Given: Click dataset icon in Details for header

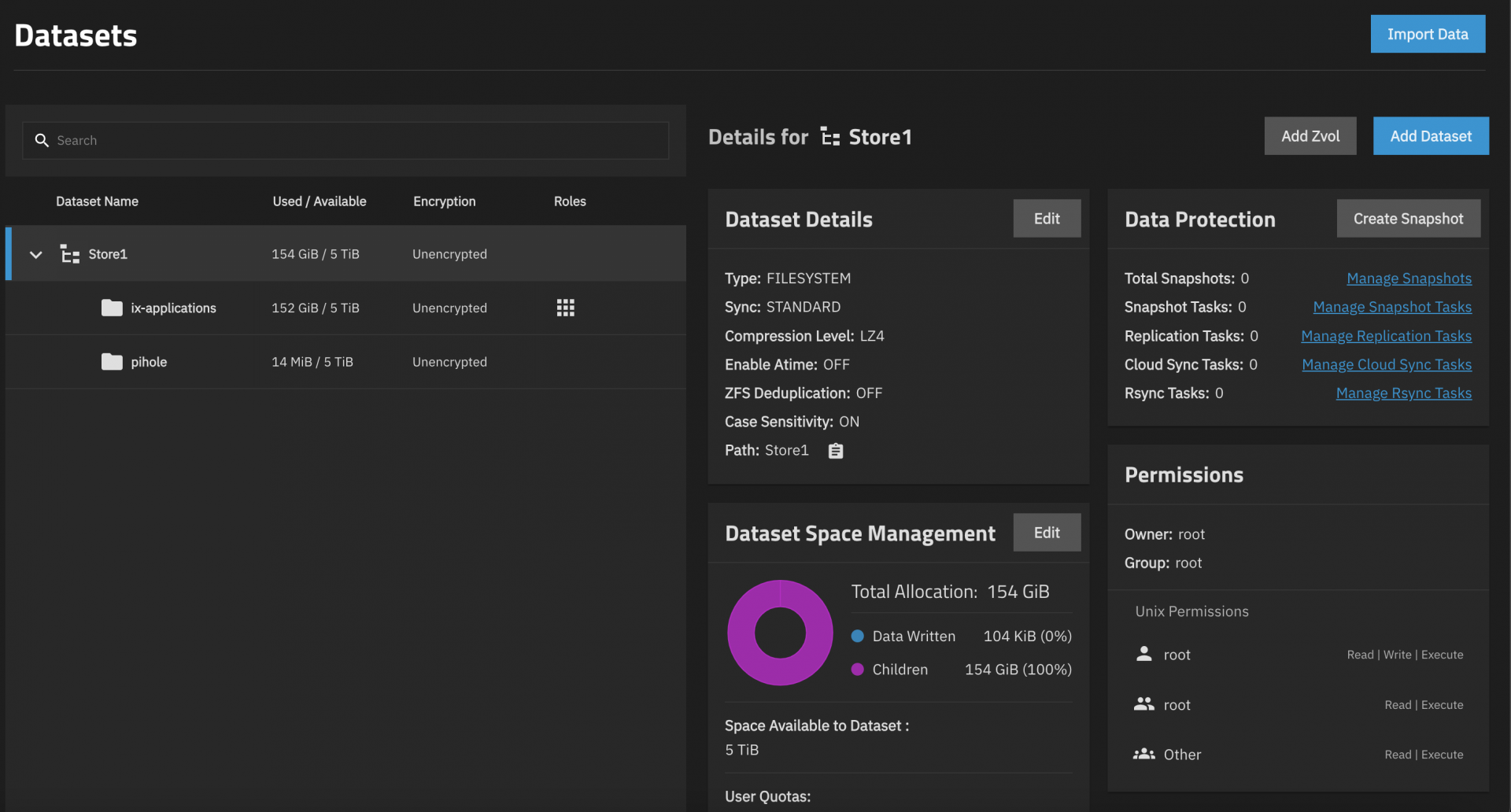Looking at the screenshot, I should point(829,137).
